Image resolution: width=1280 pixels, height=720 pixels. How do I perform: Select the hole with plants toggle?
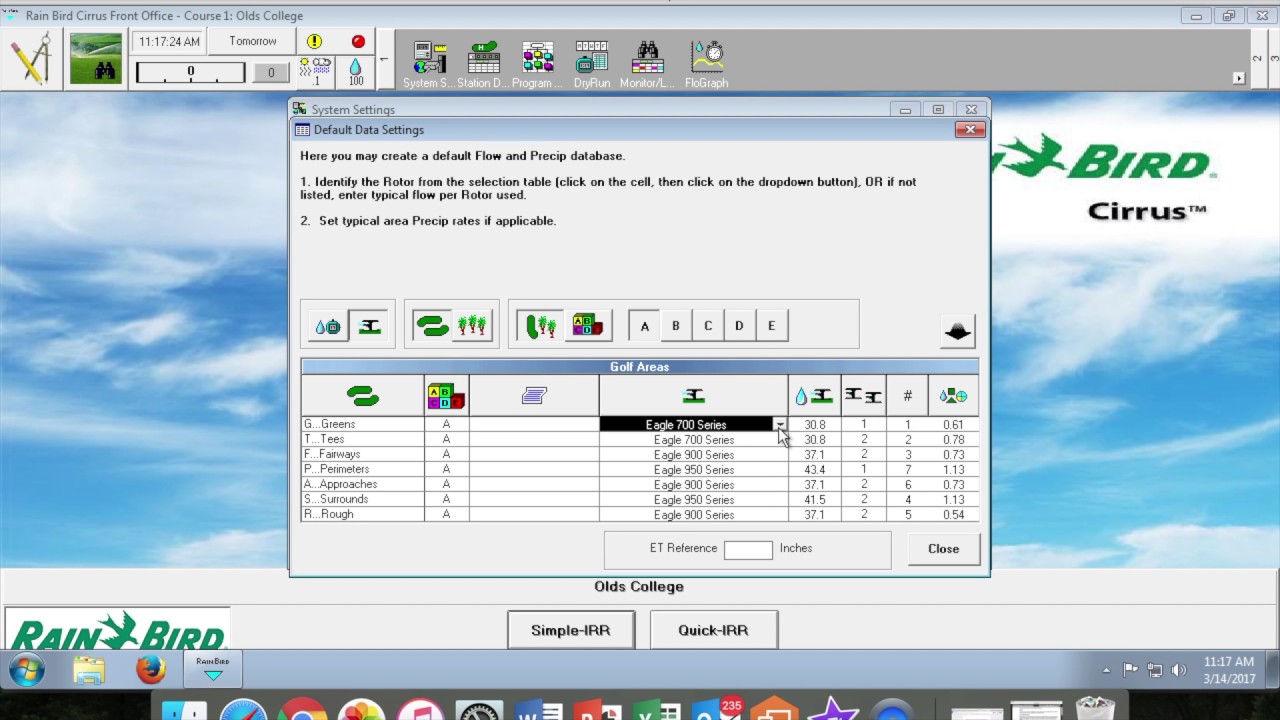pyautogui.click(x=540, y=326)
